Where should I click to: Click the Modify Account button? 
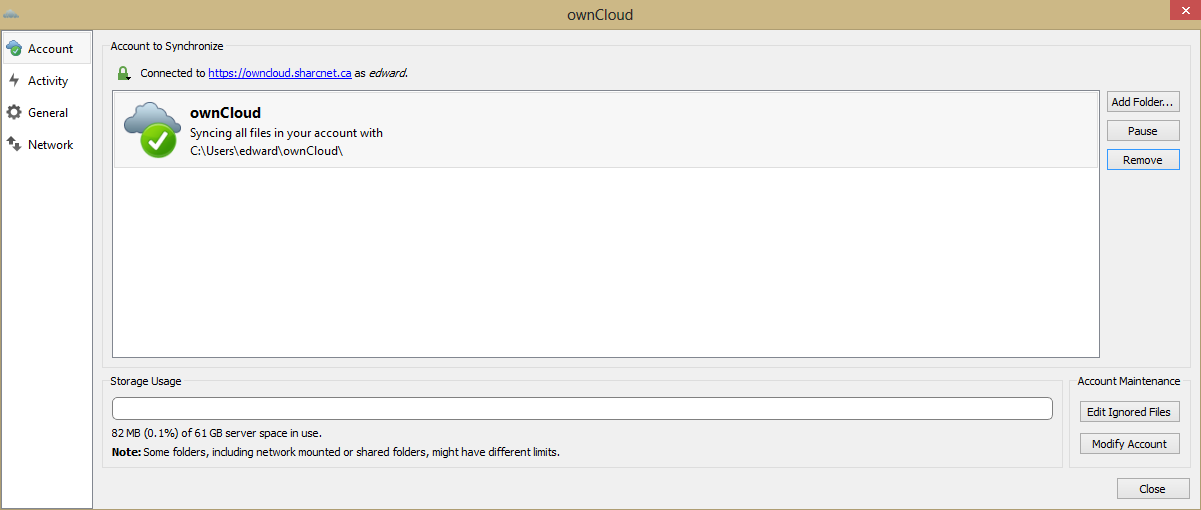1129,444
